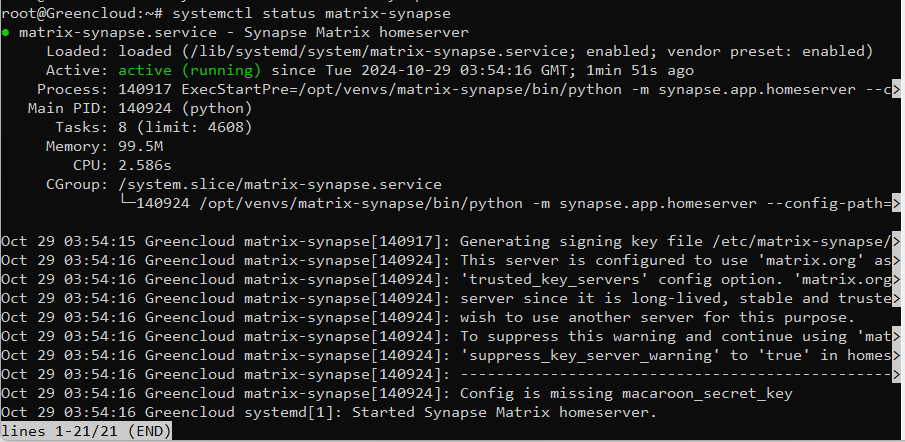Screen dimensions: 905x442
Task: Click the Memory value 99.5M
Action: pyautogui.click(x=140, y=147)
